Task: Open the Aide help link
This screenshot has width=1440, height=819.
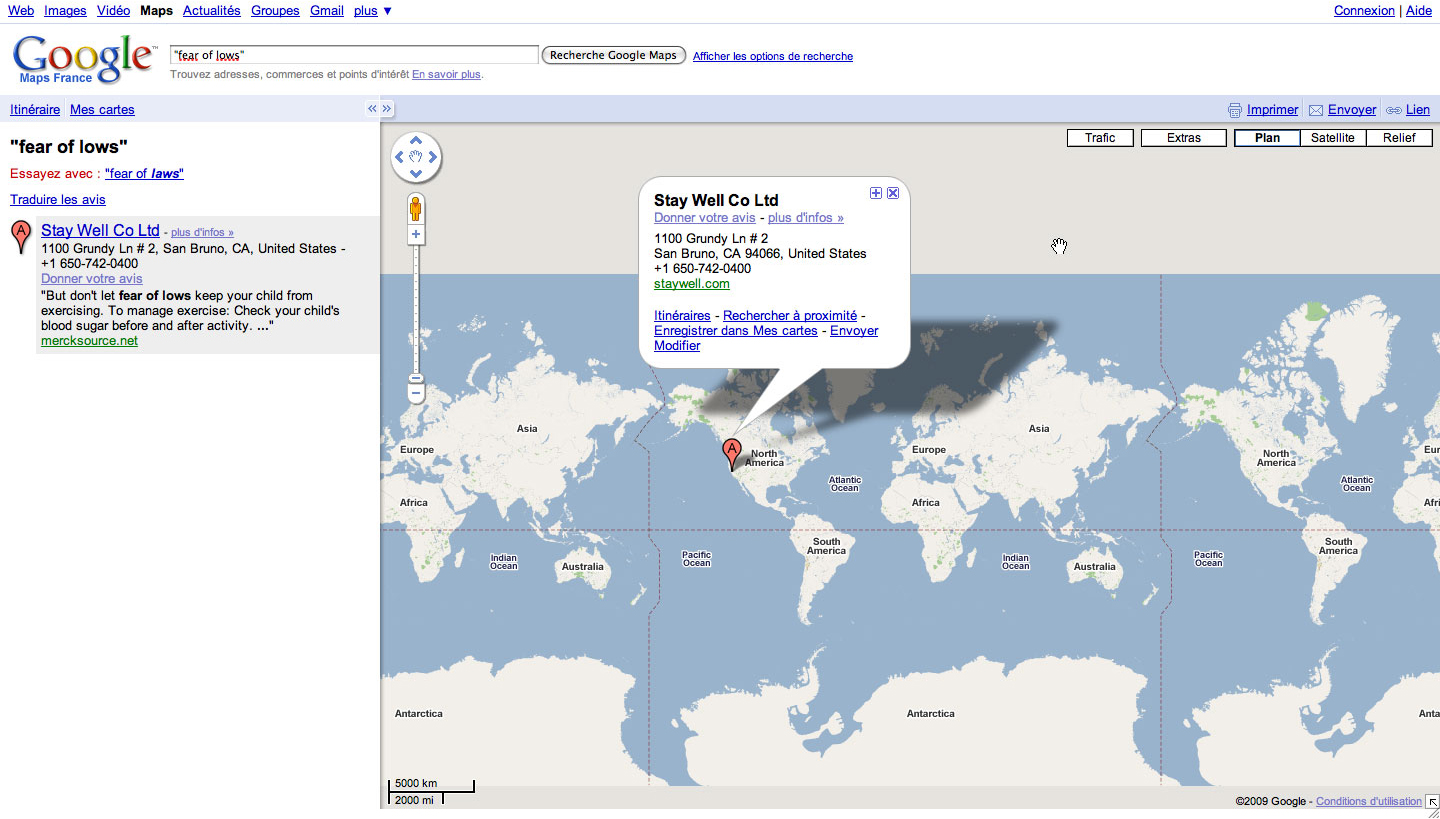Action: 1419,11
